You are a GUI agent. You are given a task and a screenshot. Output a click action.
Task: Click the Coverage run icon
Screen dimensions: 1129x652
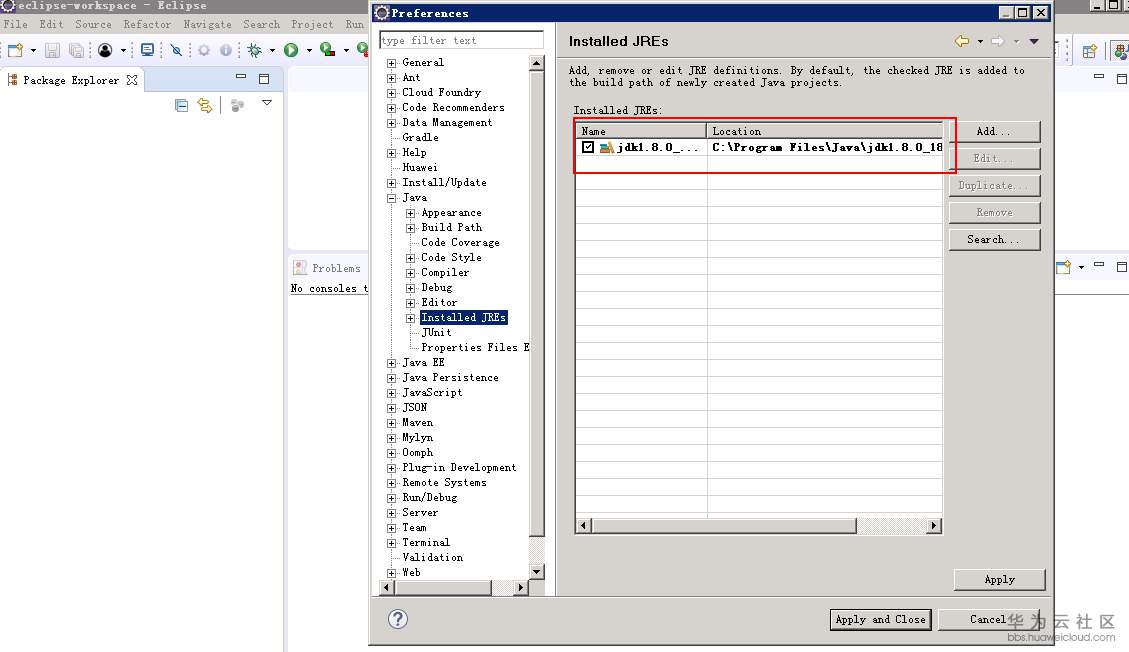(328, 50)
